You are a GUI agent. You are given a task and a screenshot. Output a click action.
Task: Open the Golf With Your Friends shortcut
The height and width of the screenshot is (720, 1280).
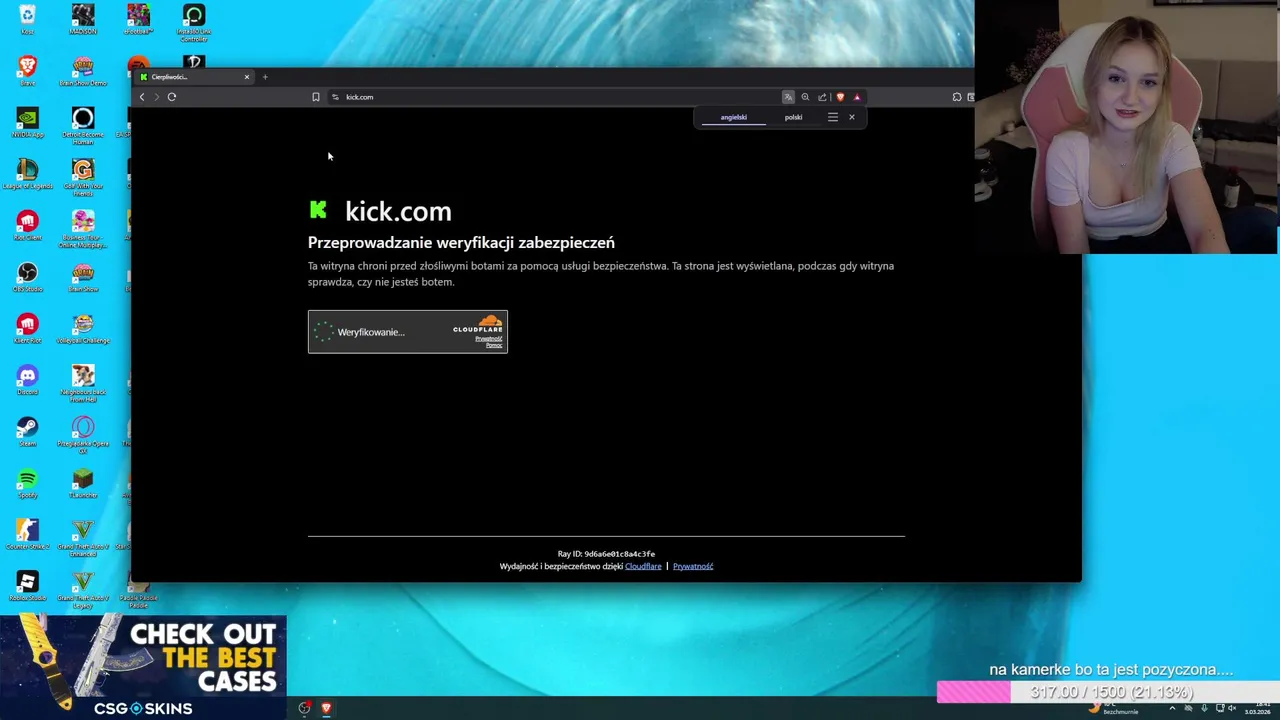[83, 177]
